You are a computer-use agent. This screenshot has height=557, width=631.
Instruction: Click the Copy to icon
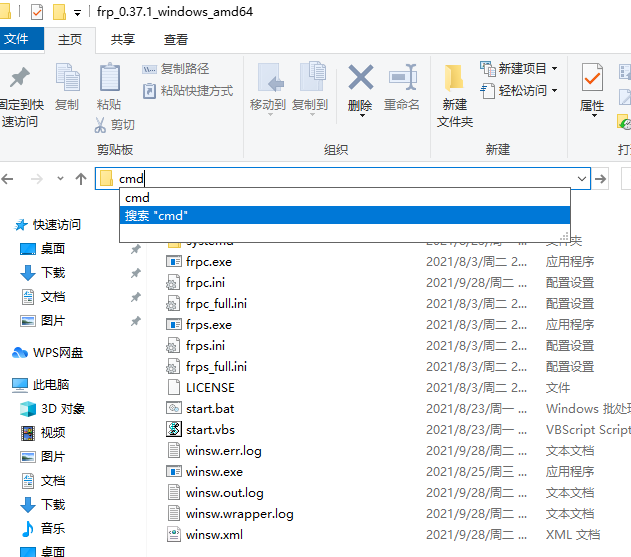[x=311, y=76]
